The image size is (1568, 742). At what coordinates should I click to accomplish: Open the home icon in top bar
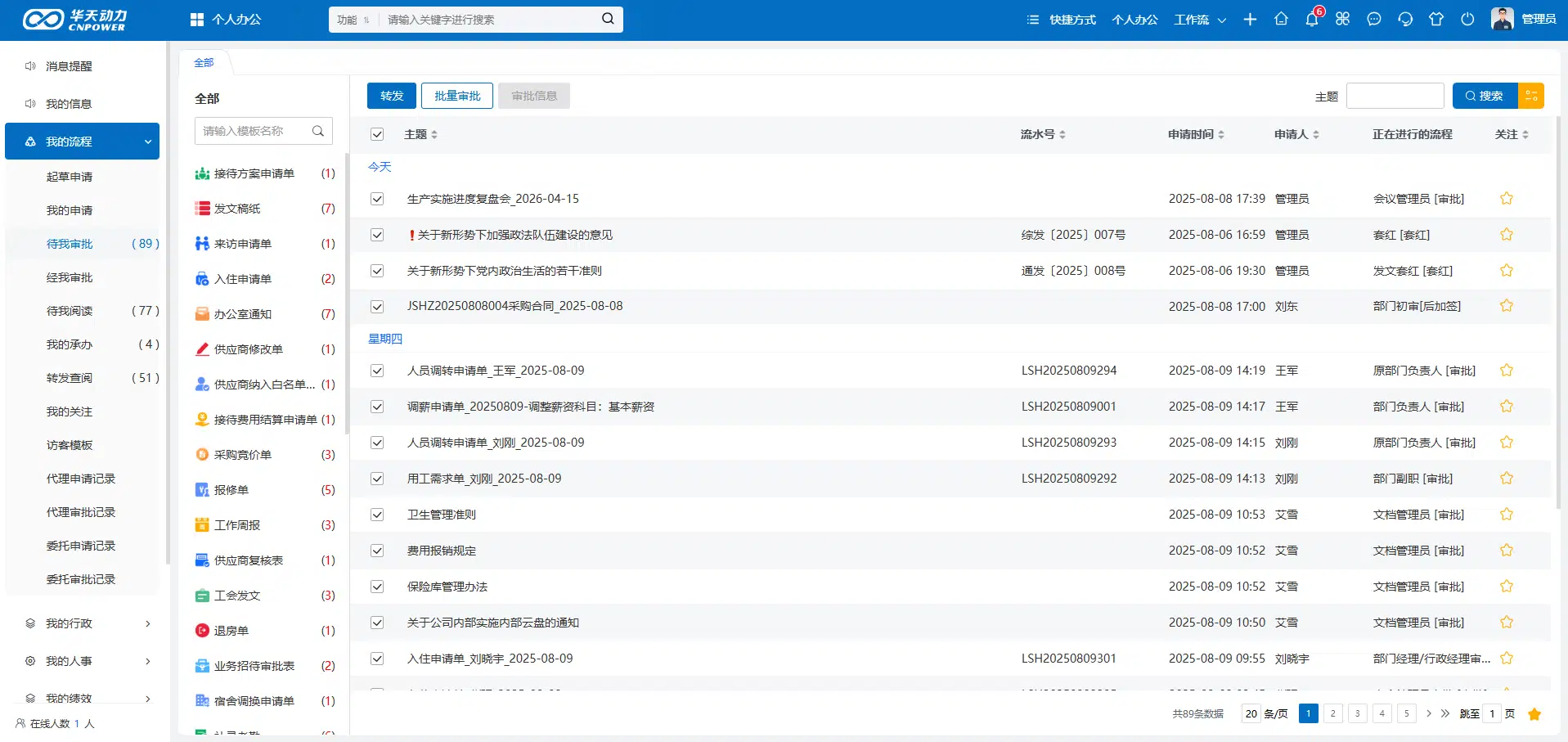[1281, 19]
